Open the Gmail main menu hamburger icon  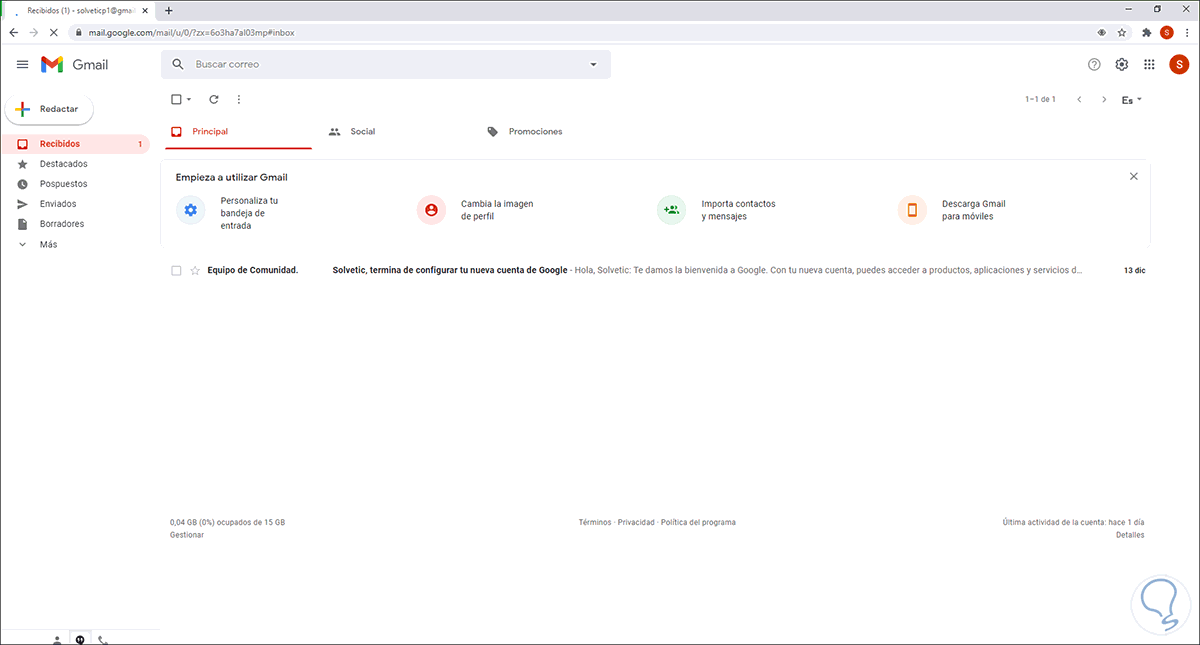pyautogui.click(x=22, y=64)
